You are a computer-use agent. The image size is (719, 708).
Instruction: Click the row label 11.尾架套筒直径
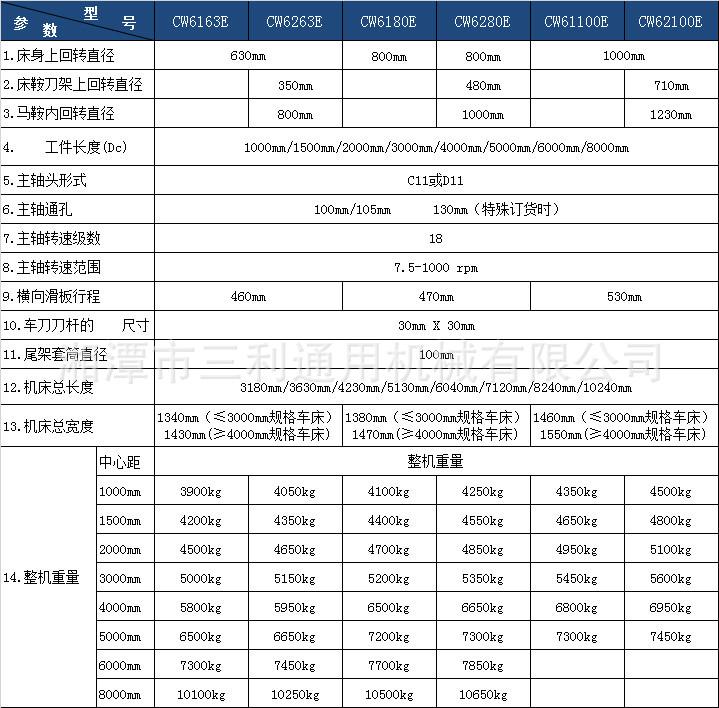(x=55, y=354)
